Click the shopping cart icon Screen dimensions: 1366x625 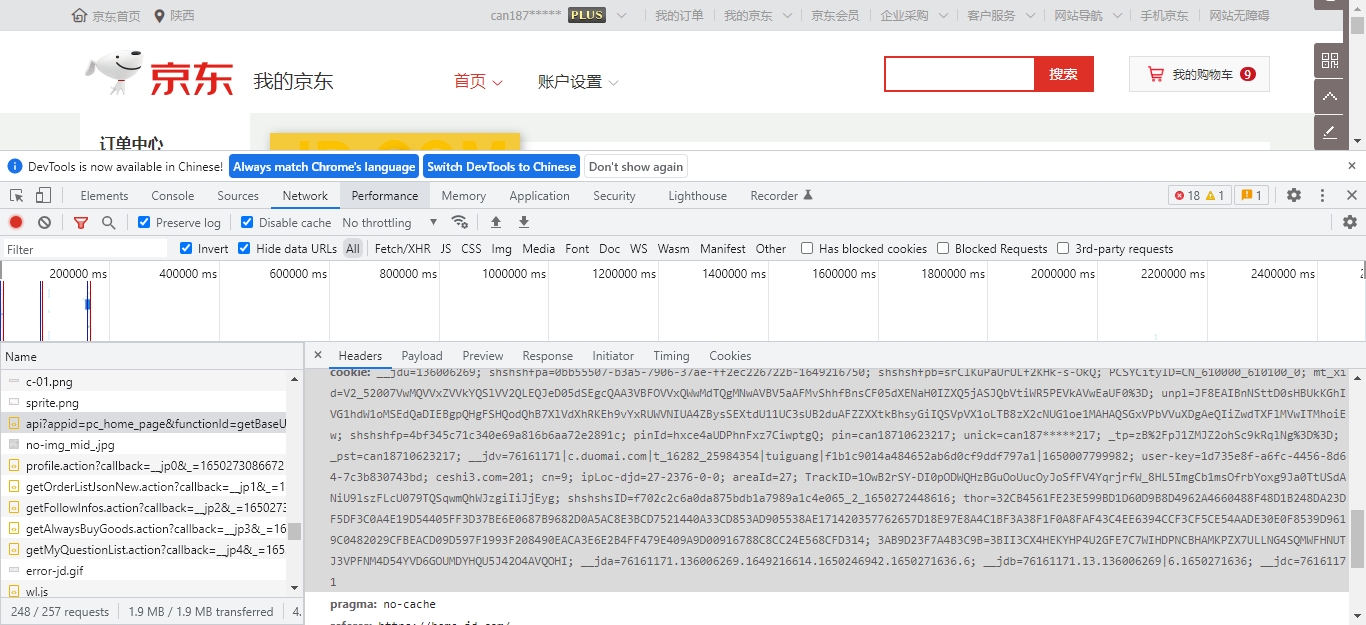[1156, 74]
